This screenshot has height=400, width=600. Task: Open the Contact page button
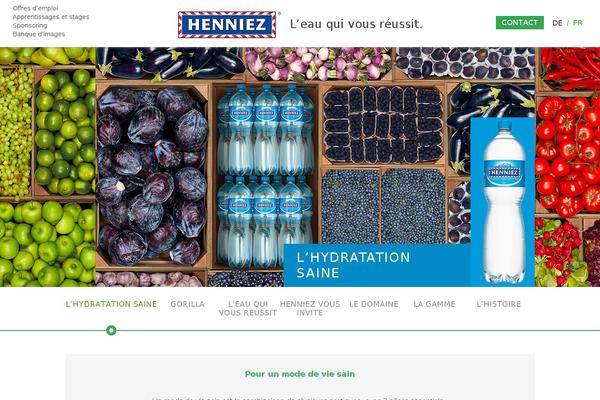click(x=519, y=23)
